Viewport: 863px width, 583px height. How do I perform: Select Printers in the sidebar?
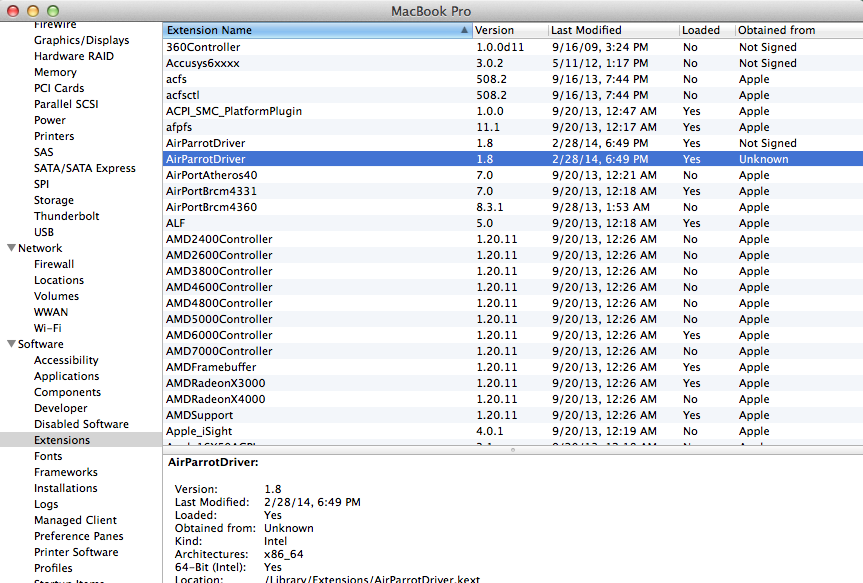click(54, 136)
